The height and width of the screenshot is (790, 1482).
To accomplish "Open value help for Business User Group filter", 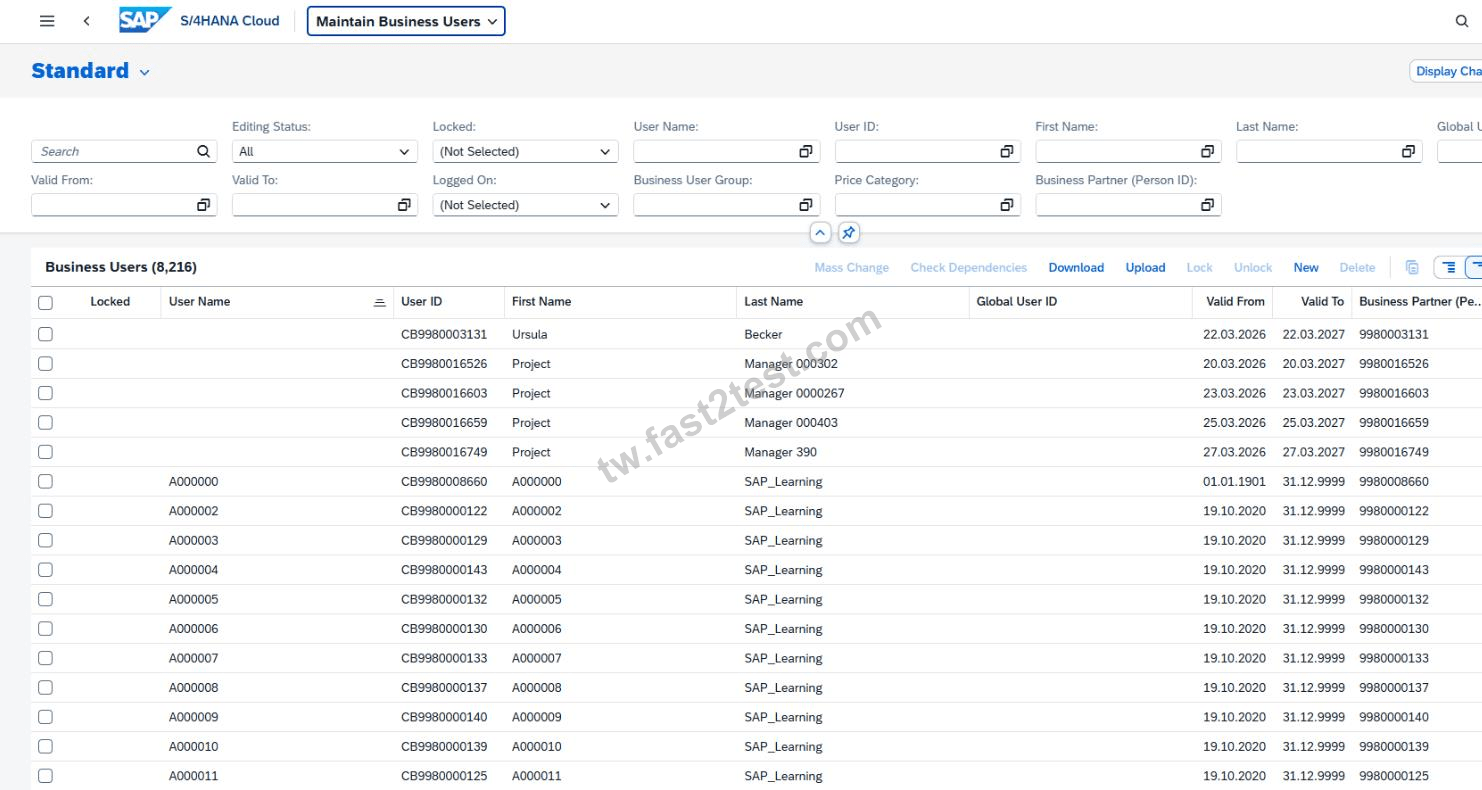I will tap(805, 205).
